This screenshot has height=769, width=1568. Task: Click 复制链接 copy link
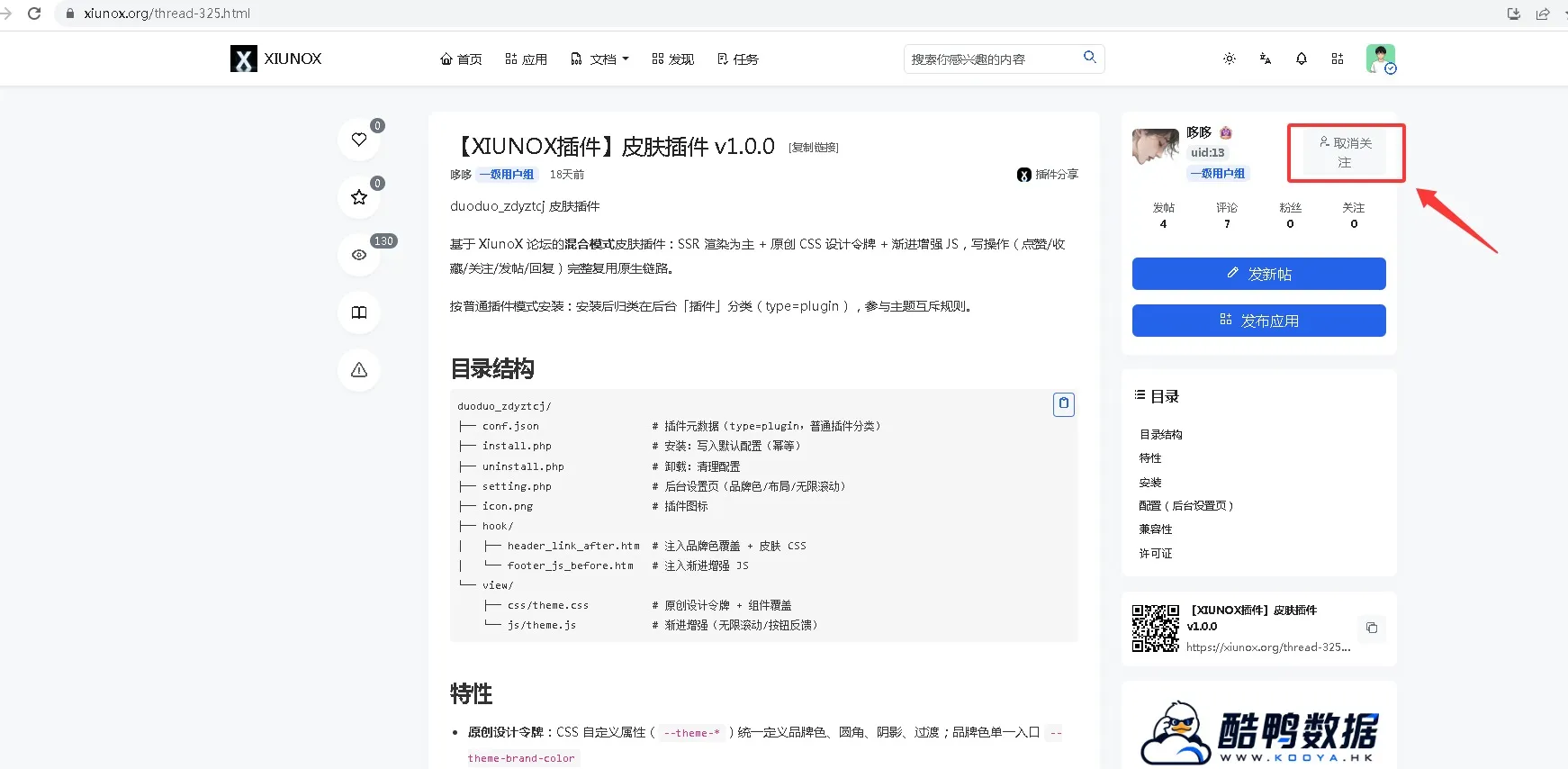[814, 148]
